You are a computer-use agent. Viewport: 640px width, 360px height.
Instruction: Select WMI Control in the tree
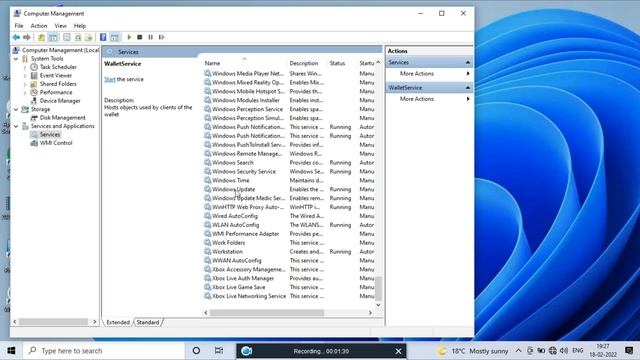[56, 143]
